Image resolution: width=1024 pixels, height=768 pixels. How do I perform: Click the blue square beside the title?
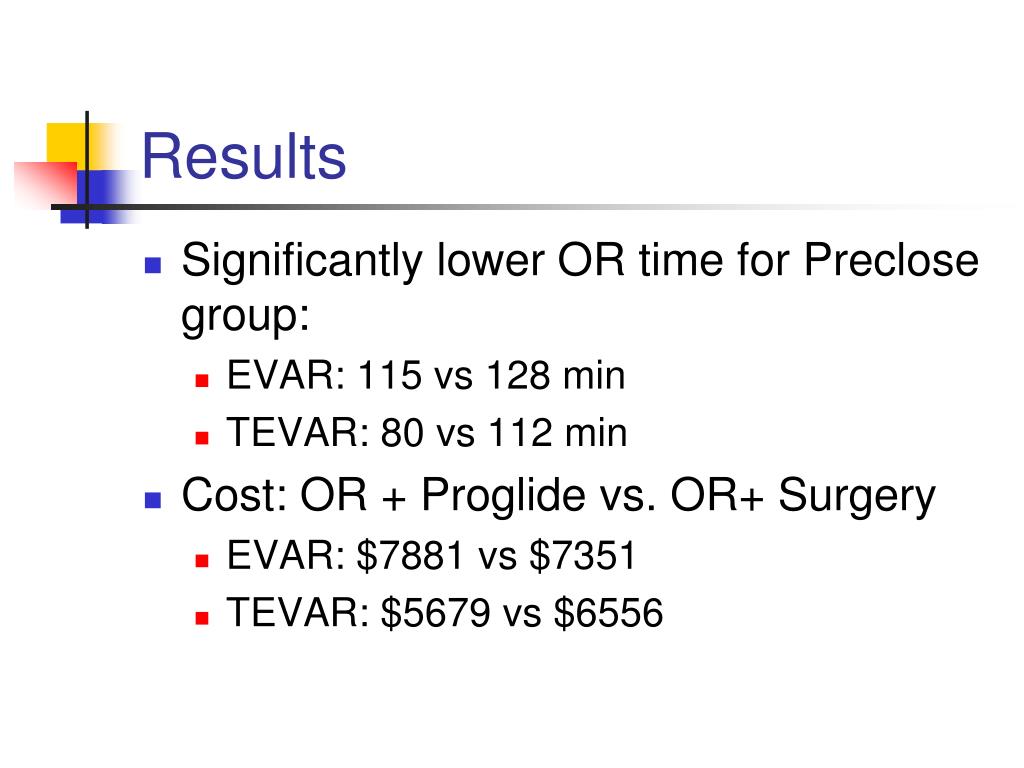pos(102,196)
